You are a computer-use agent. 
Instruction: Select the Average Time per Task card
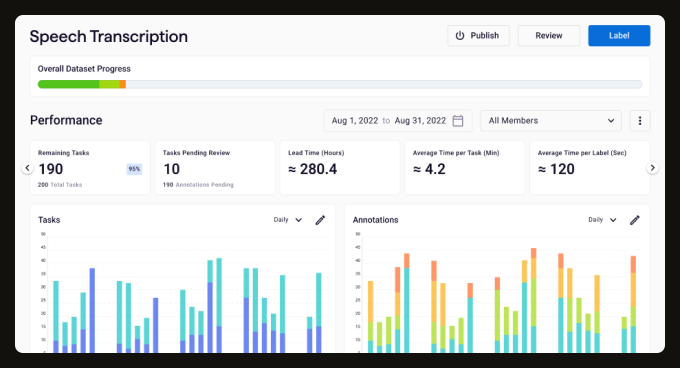point(465,167)
